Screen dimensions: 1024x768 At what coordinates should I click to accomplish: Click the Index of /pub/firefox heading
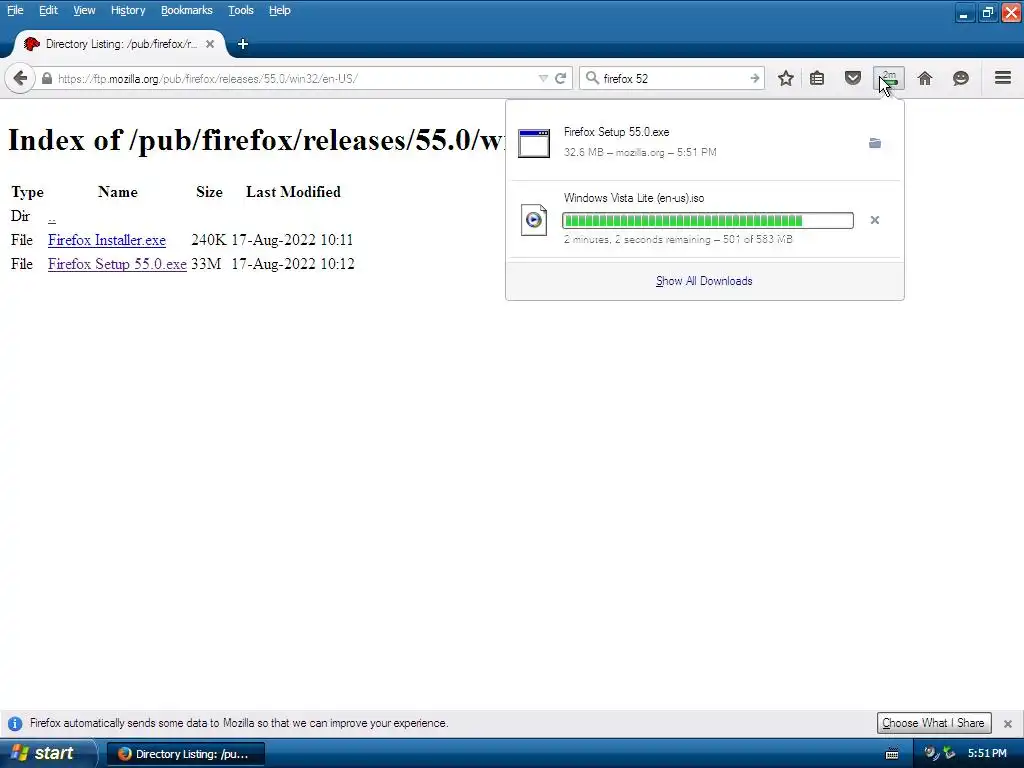[256, 140]
